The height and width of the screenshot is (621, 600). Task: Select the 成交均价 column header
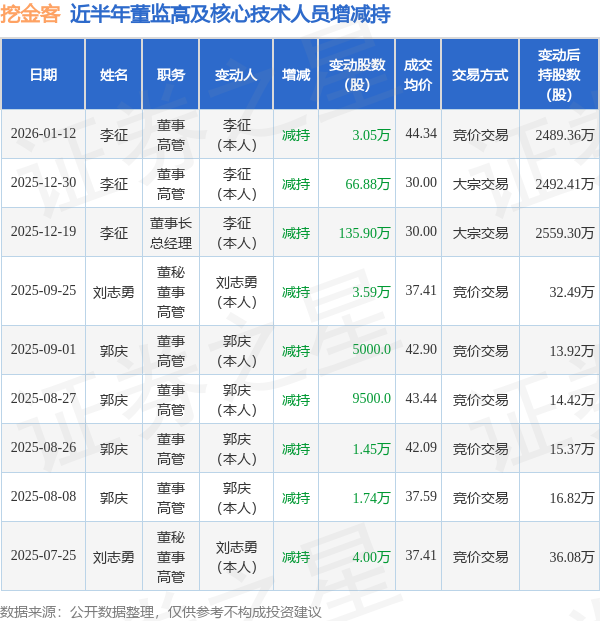[x=418, y=74]
